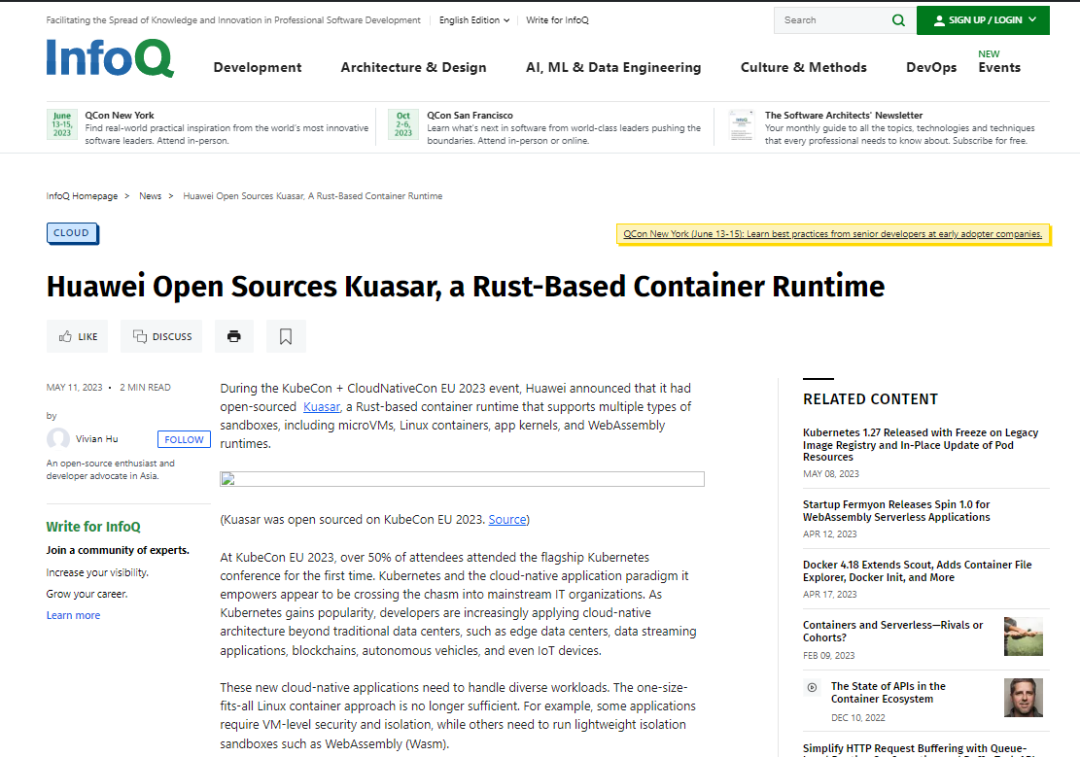Expand the Sign Up / Login menu
Viewport: 1080px width, 757px height.
983,20
